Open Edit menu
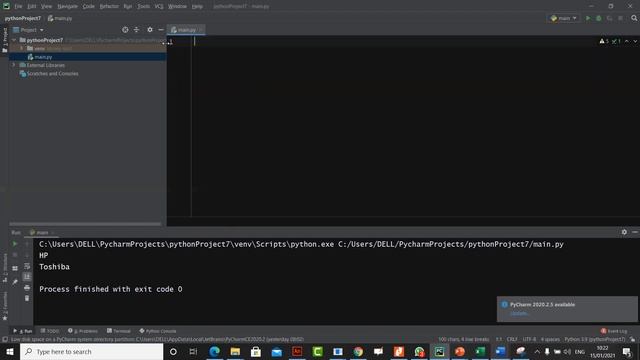Image resolution: width=640 pixels, height=360 pixels. pyautogui.click(x=31, y=6)
